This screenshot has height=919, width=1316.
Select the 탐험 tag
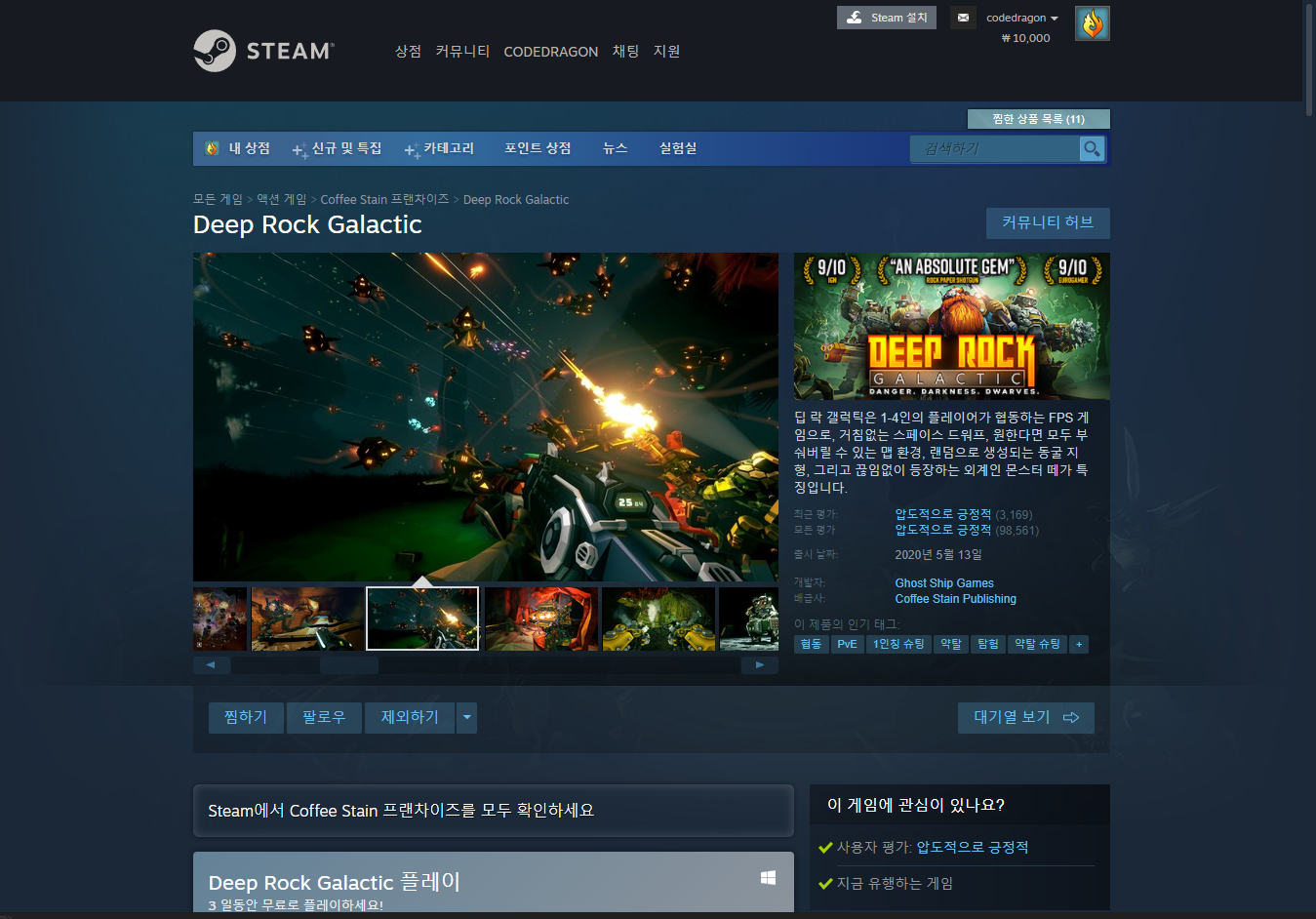pos(988,644)
